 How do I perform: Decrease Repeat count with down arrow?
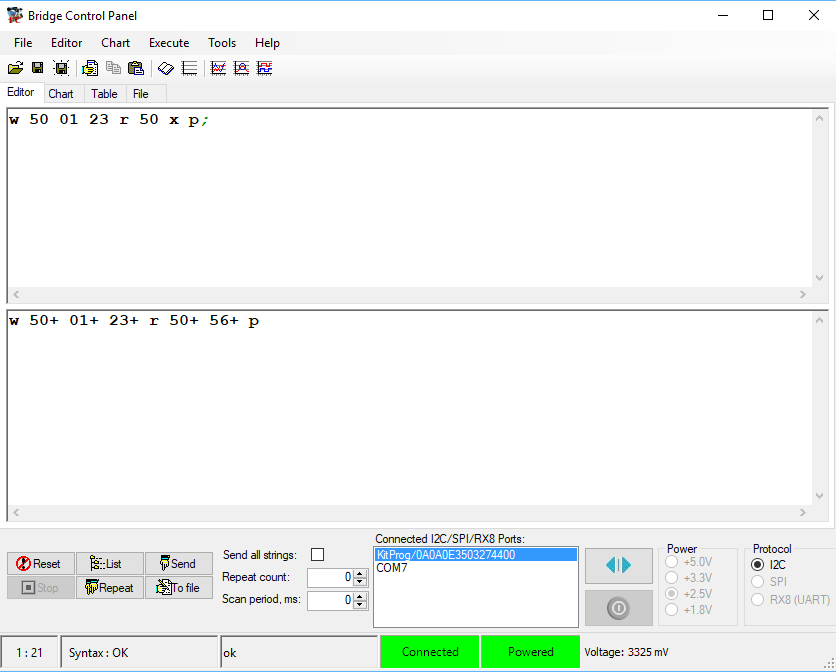point(360,581)
